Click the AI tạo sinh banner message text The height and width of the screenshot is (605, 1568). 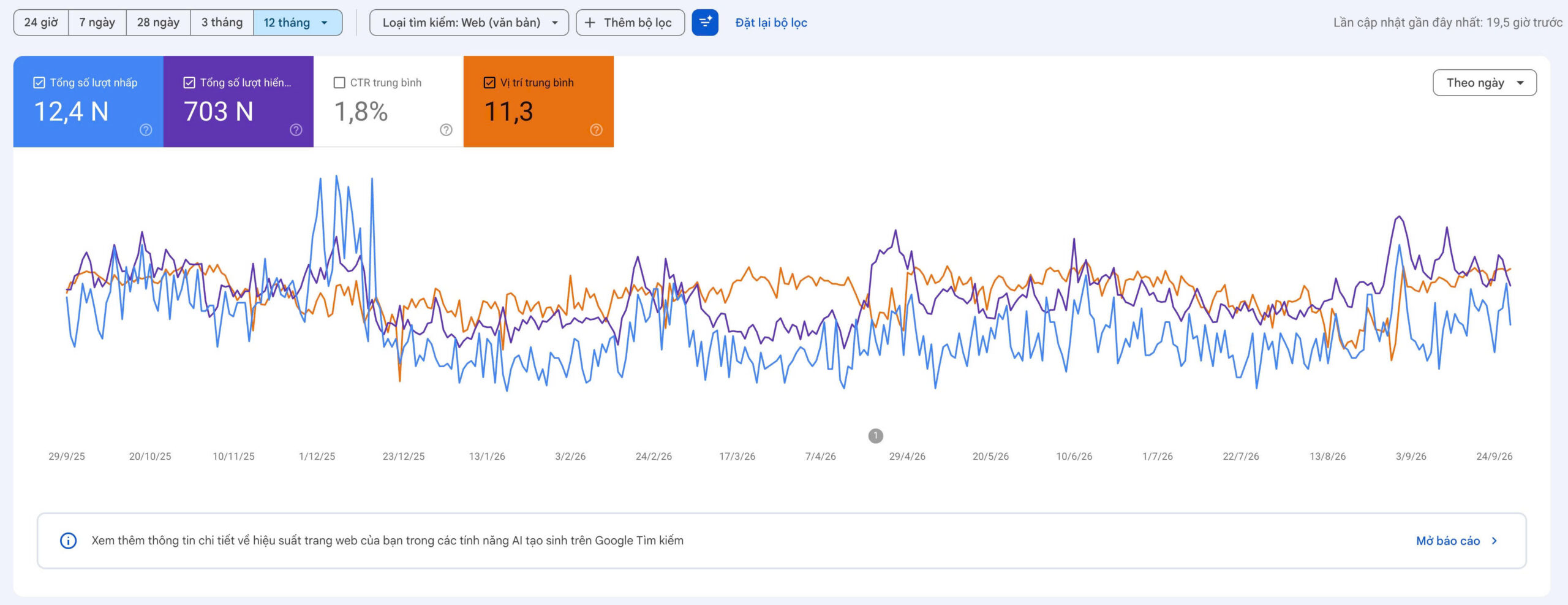tap(388, 541)
